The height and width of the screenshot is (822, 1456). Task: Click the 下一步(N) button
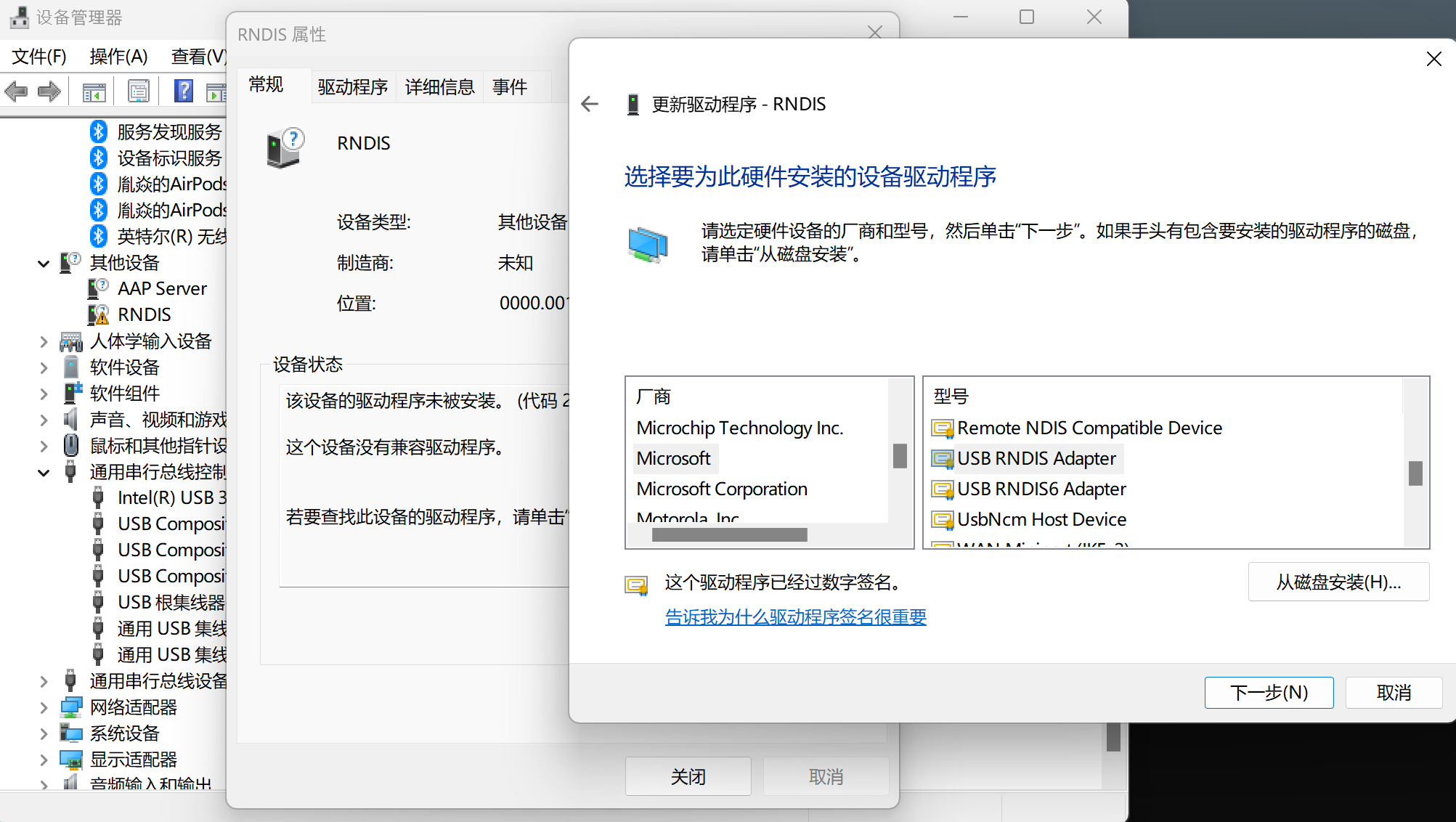1268,692
